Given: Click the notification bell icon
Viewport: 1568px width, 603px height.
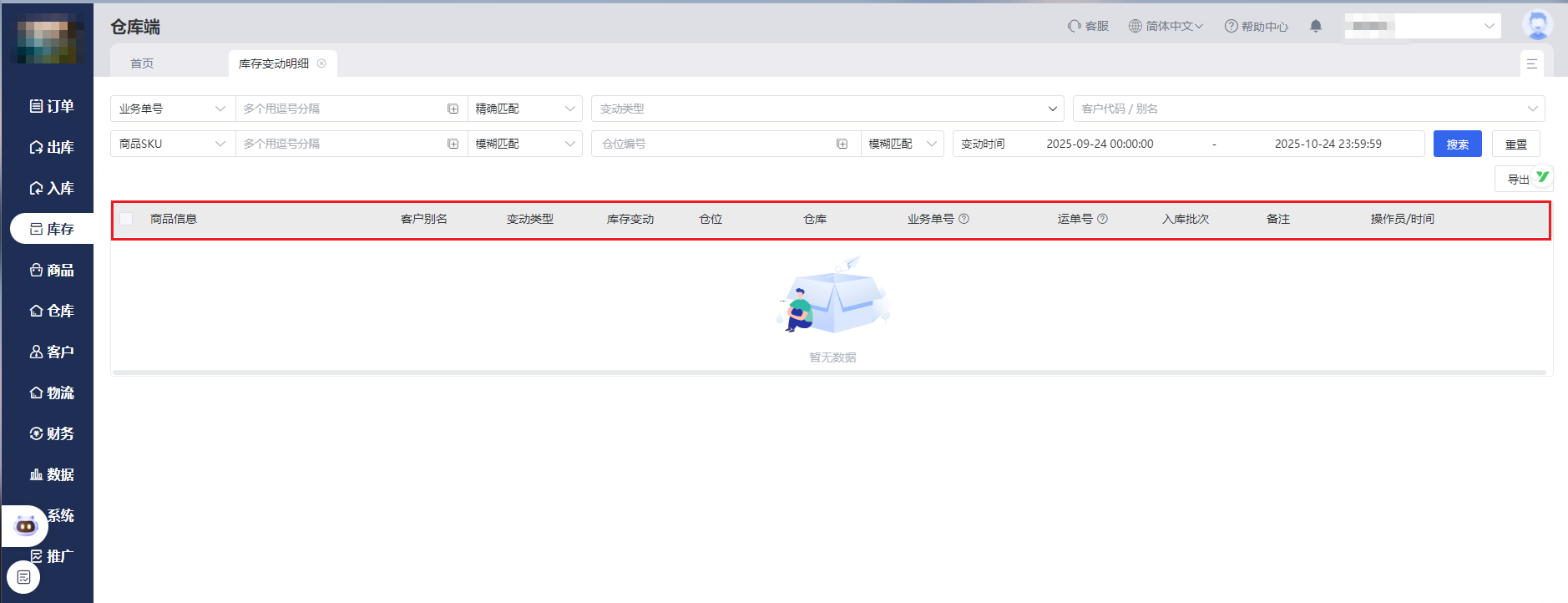Looking at the screenshot, I should (x=1316, y=26).
